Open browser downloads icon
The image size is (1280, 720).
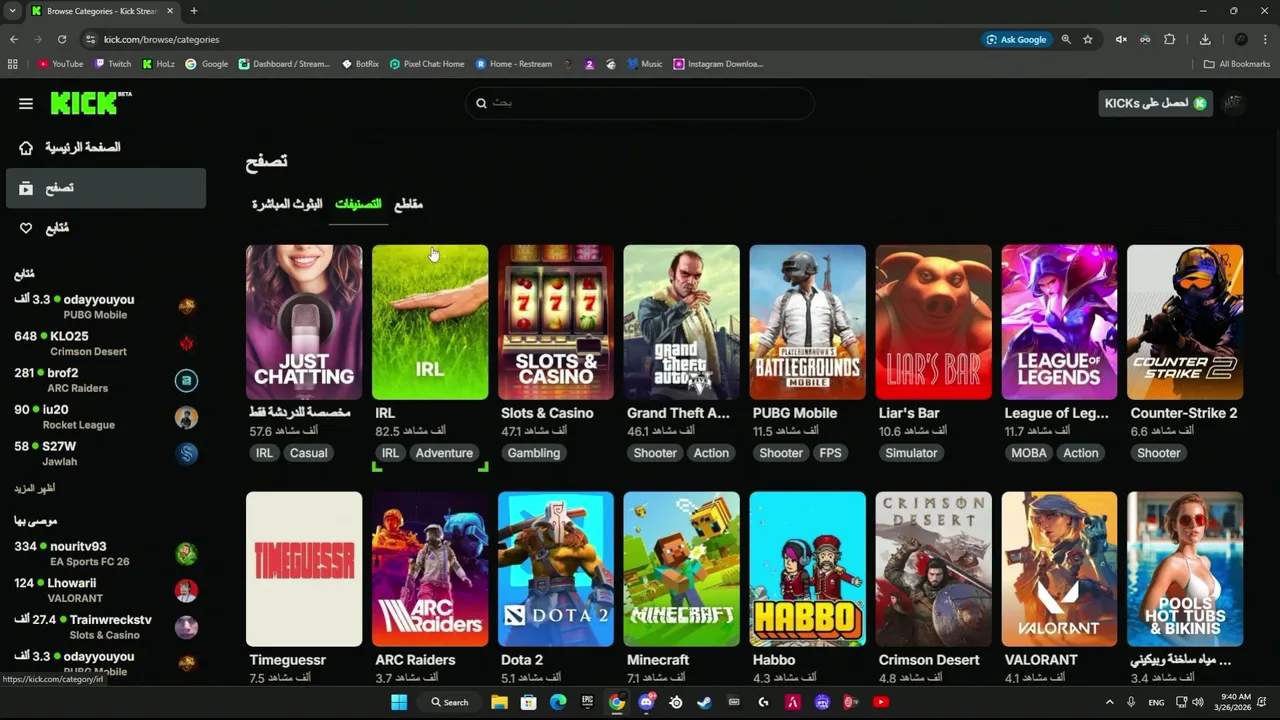point(1205,39)
